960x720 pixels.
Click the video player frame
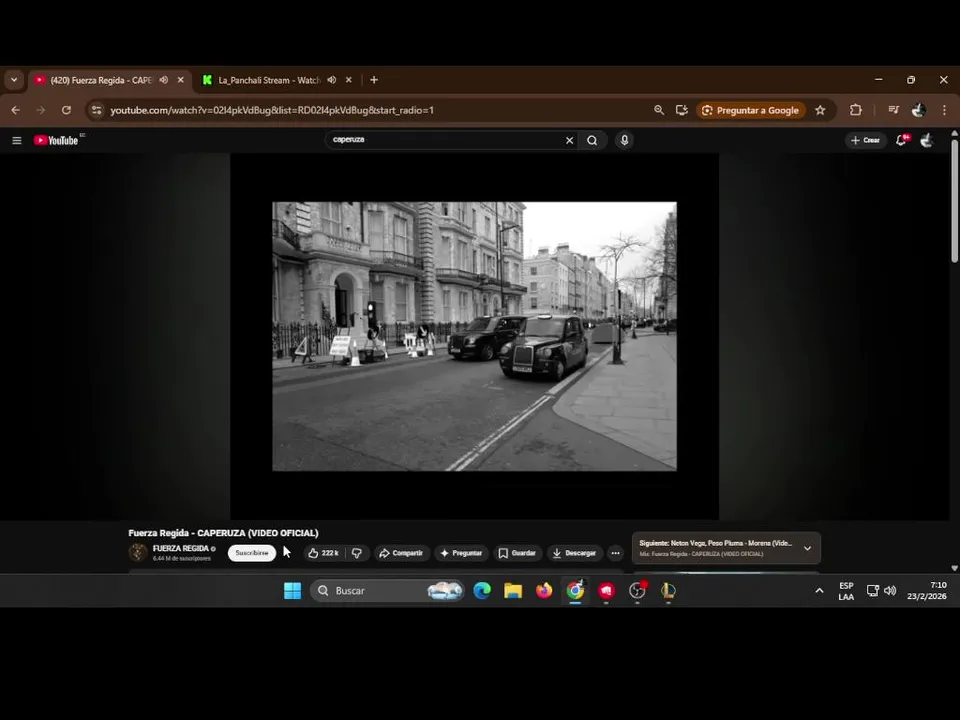coord(474,336)
